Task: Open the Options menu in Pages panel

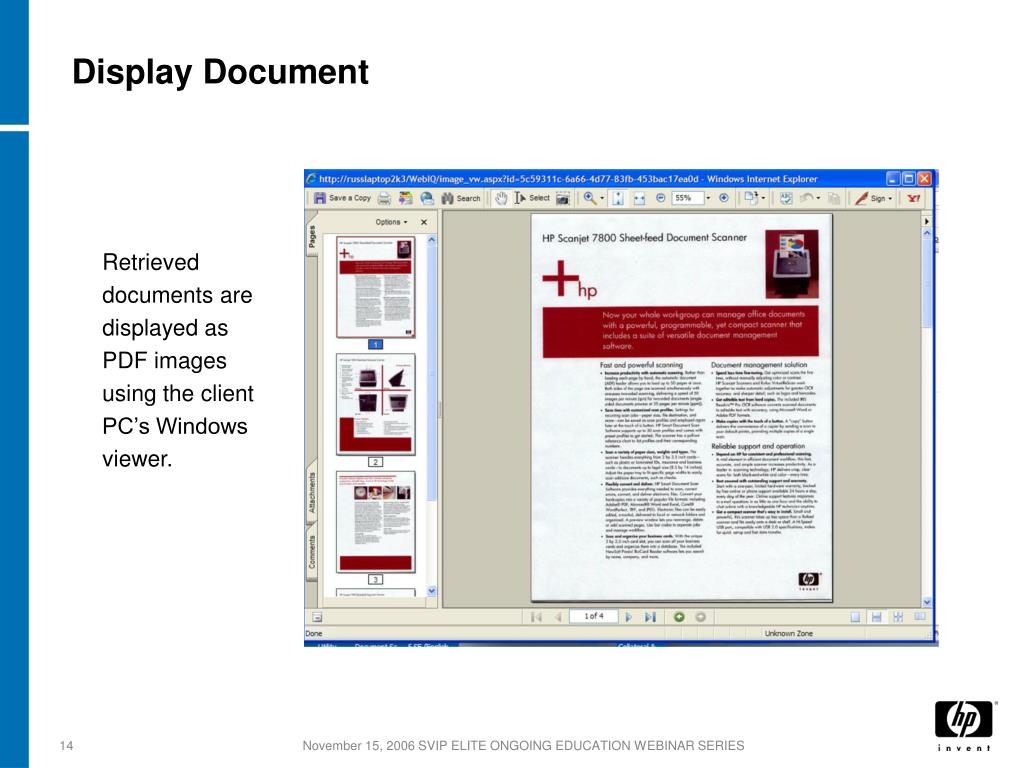Action: click(391, 222)
